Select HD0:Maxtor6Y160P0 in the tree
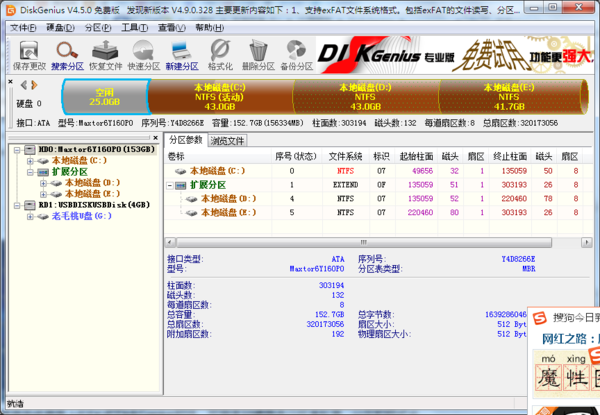600x415 pixels. [x=97, y=150]
